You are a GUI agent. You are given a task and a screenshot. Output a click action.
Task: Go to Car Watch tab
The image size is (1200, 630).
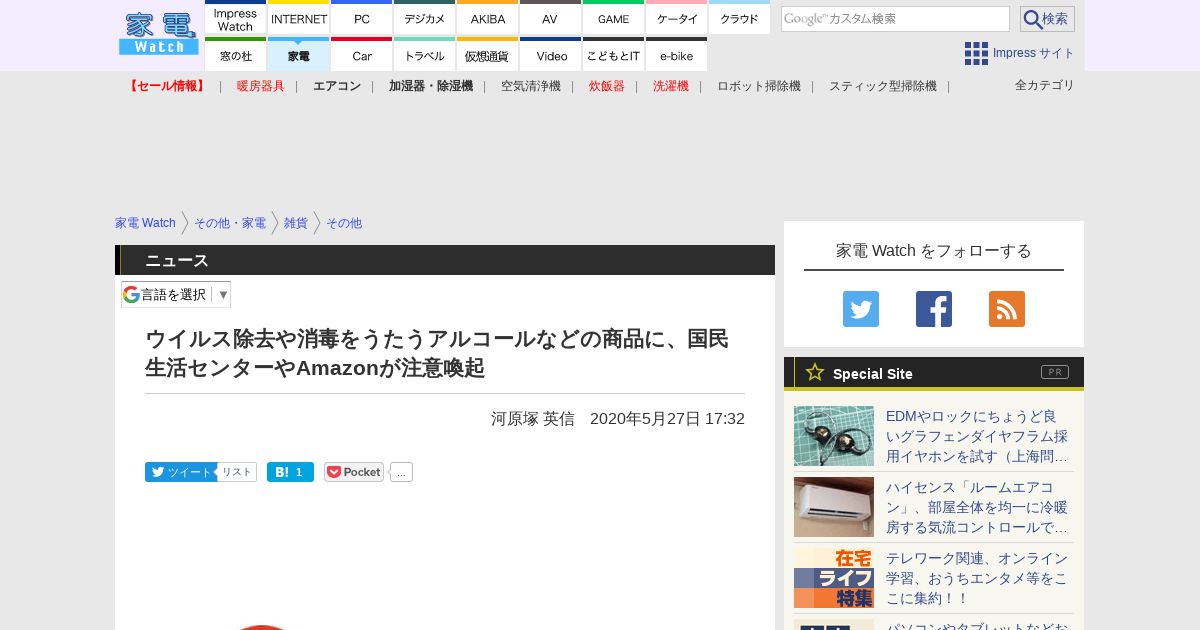coord(361,55)
